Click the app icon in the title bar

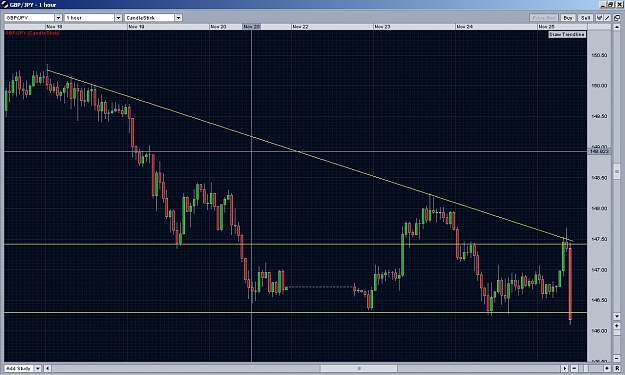pyautogui.click(x=4, y=4)
